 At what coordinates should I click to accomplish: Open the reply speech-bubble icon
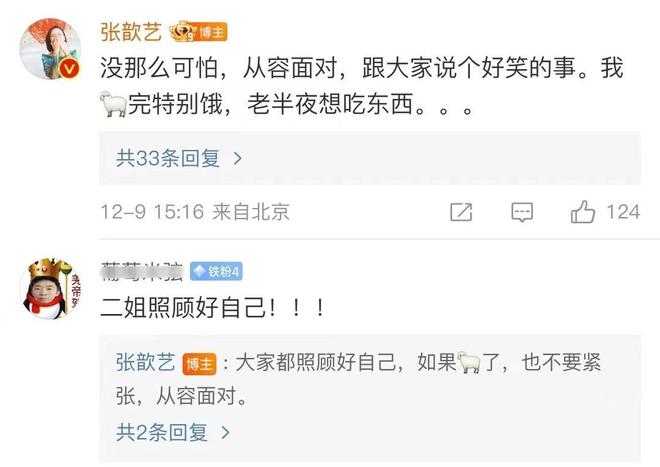click(x=522, y=212)
